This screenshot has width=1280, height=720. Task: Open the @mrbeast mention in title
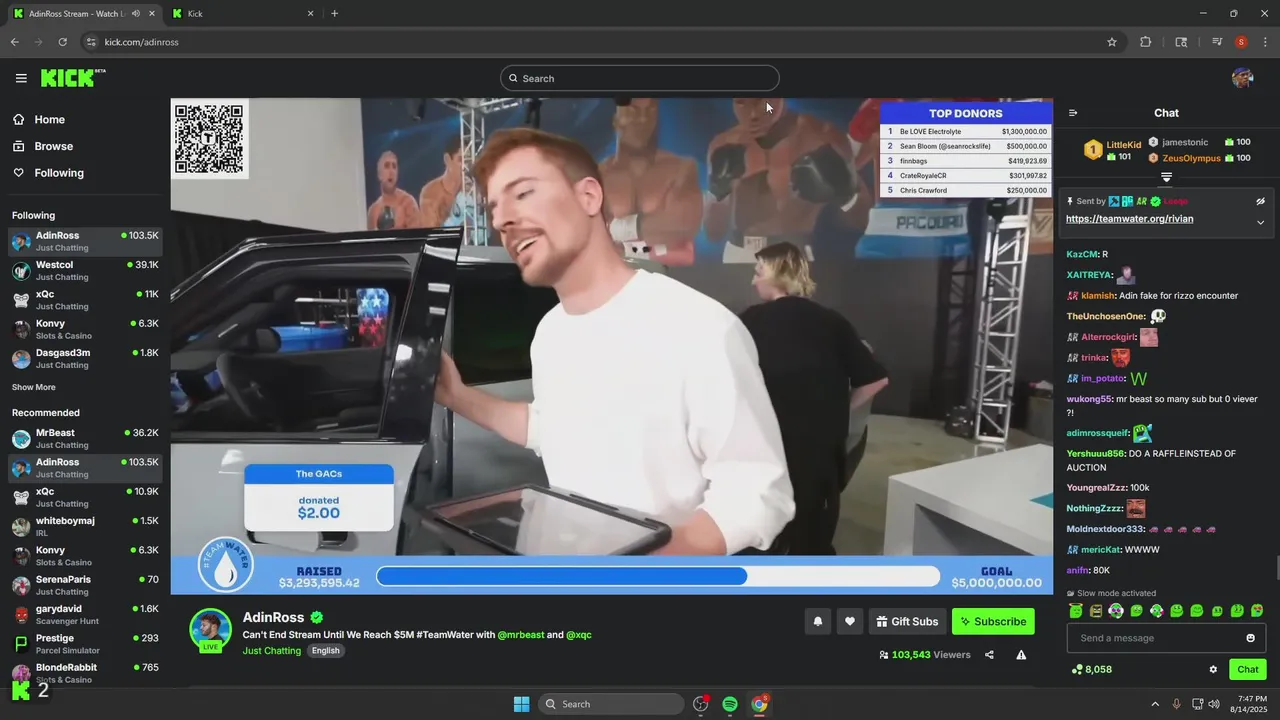pyautogui.click(x=520, y=635)
